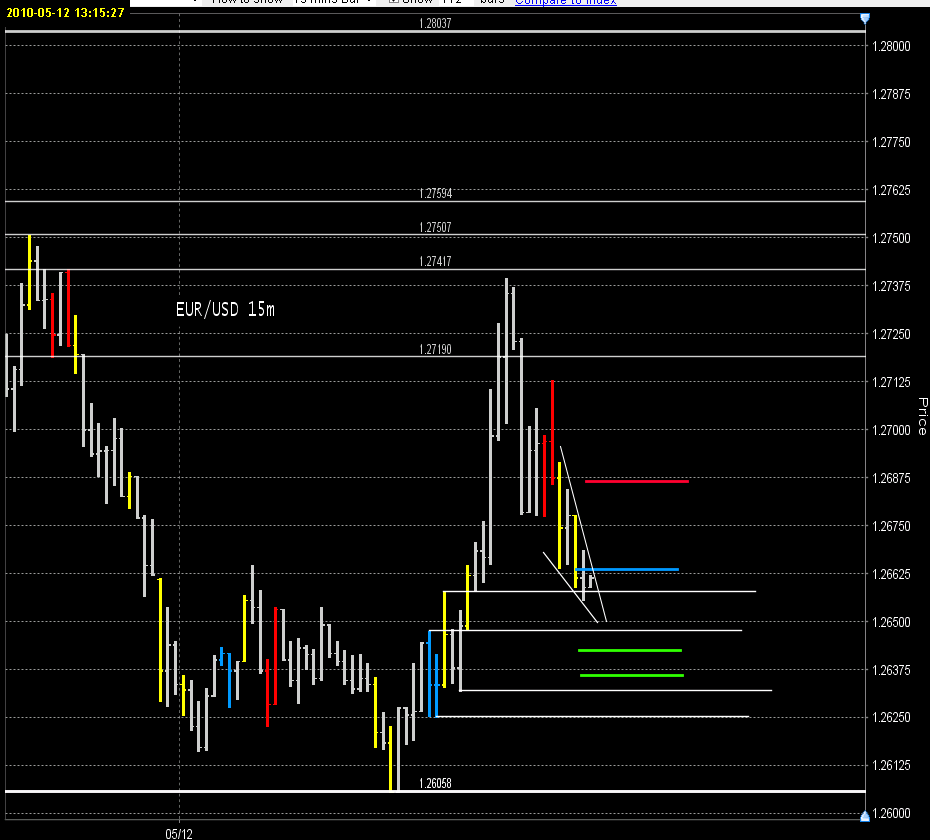Click the 1.26625 price axis value
The width and height of the screenshot is (930, 840).
tap(891, 574)
